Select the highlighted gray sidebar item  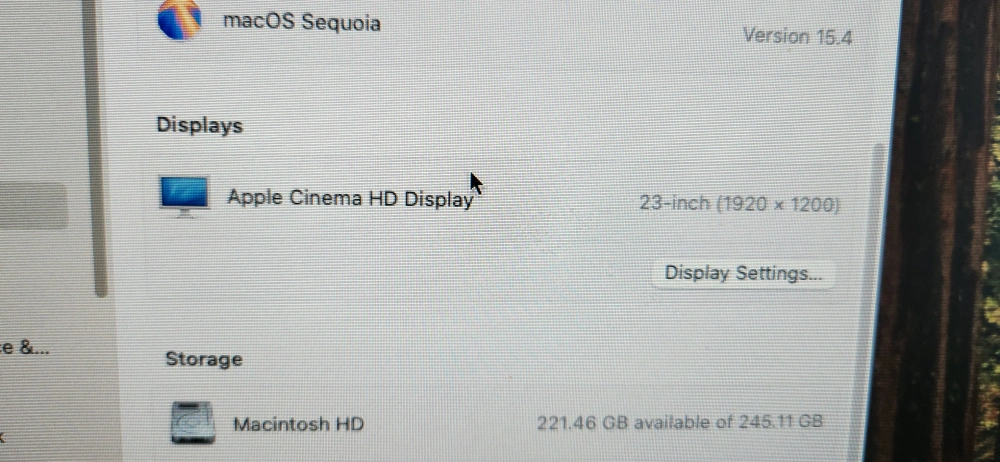click(33, 205)
